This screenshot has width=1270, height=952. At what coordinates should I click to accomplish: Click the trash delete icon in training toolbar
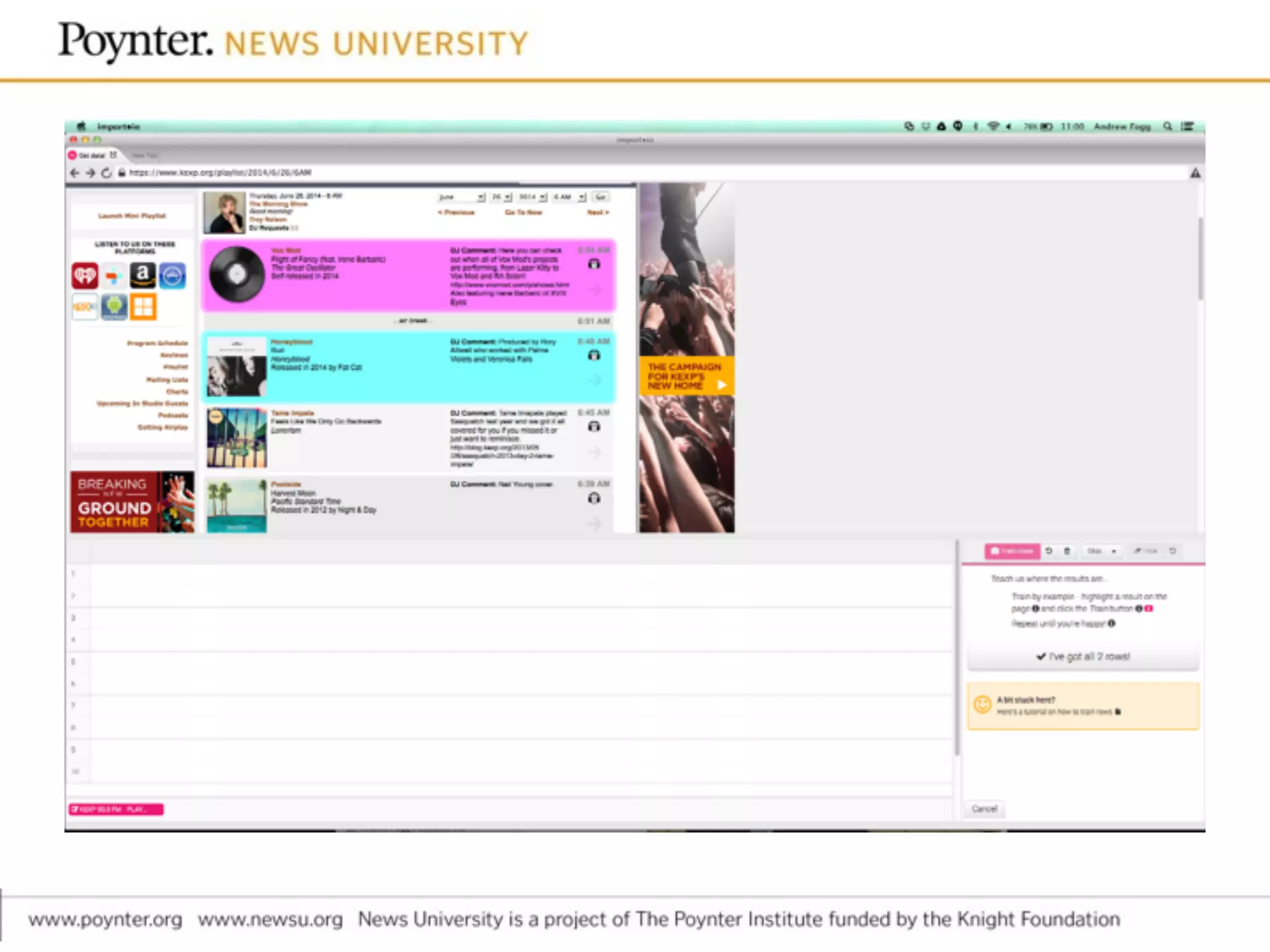coord(1067,551)
